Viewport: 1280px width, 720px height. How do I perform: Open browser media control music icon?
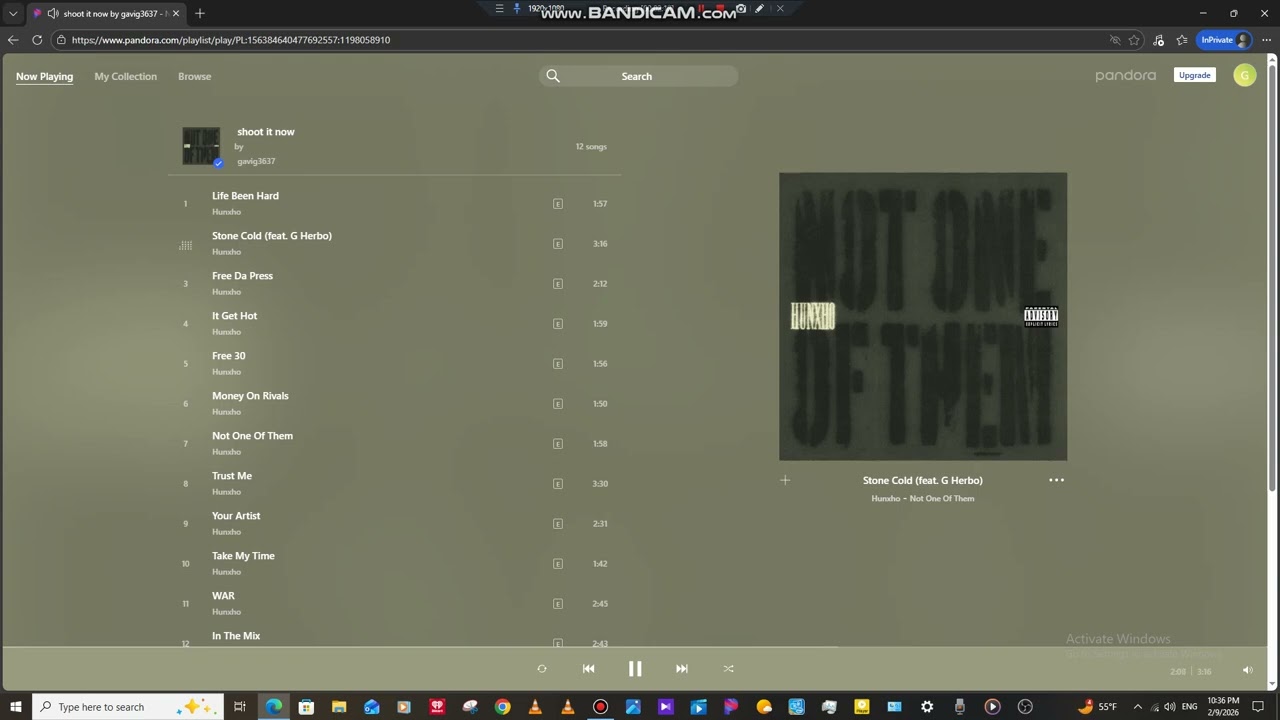[1158, 40]
